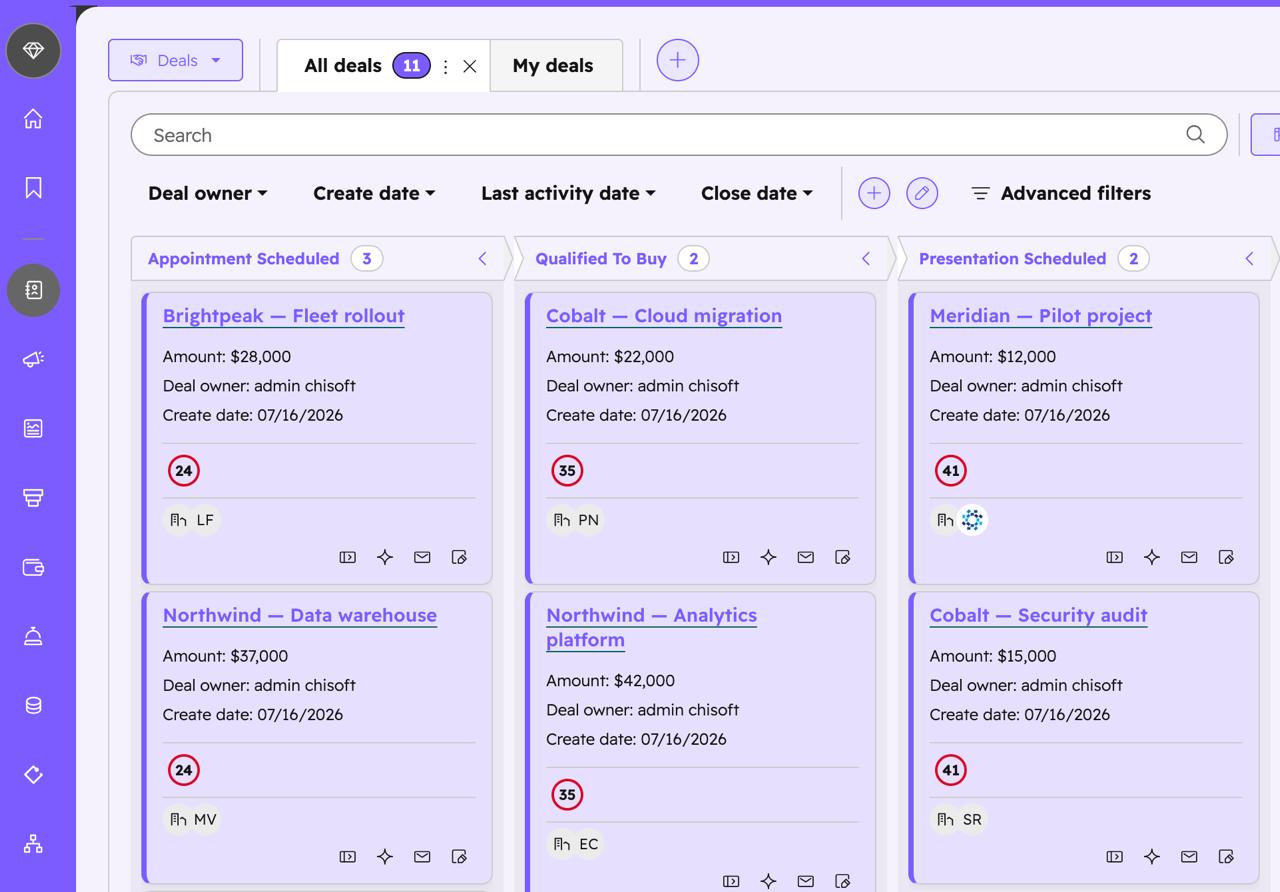Preview the Northwind Data warehouse deal
Viewport: 1280px width, 892px height.
348,856
